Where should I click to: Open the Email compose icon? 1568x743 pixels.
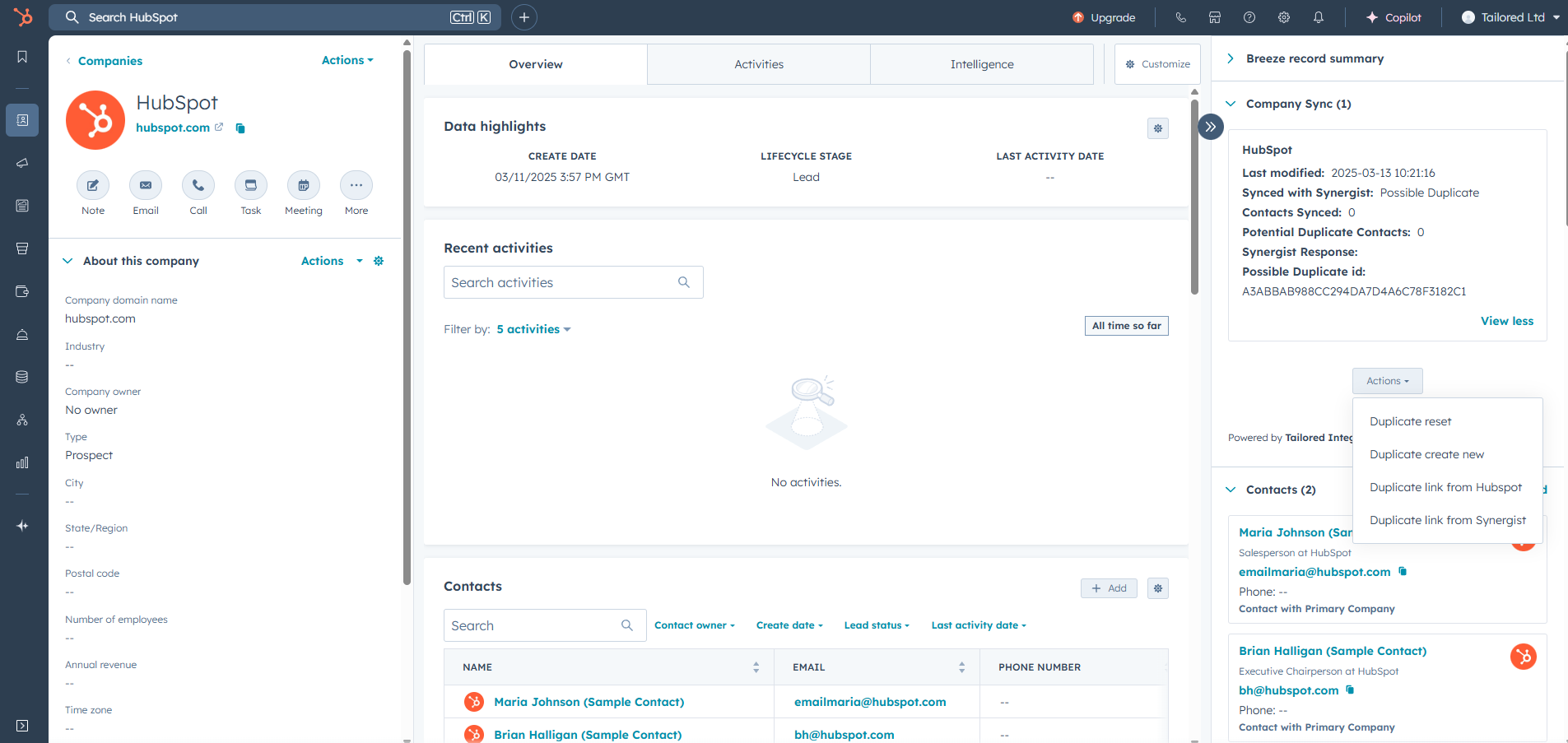[x=146, y=186]
